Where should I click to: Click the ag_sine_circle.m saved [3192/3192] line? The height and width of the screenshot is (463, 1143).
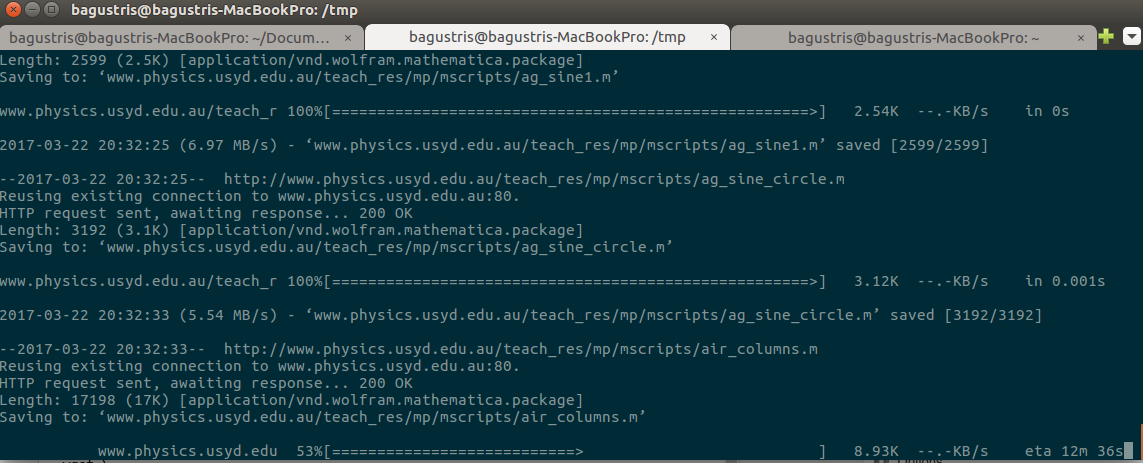[520, 316]
